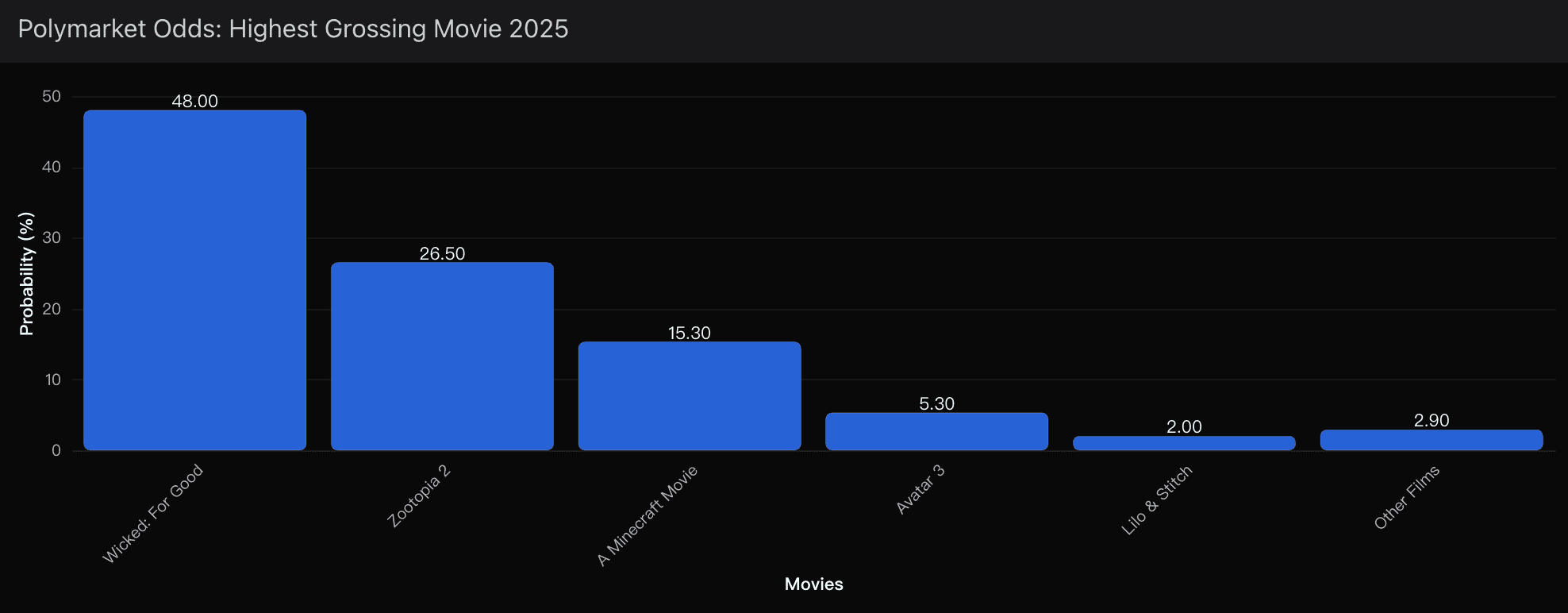Screen dimensions: 1568x613
Task: Select the Zootopia 2 bar
Action: coord(442,357)
